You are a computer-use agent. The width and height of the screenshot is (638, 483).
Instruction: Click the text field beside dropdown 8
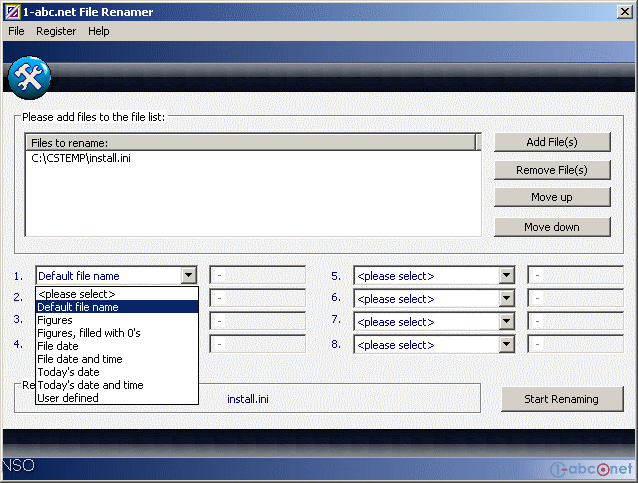pos(575,344)
